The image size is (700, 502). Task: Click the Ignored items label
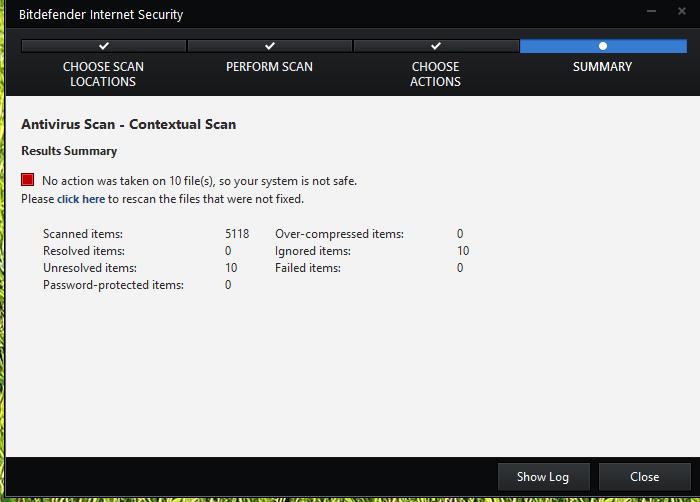311,251
